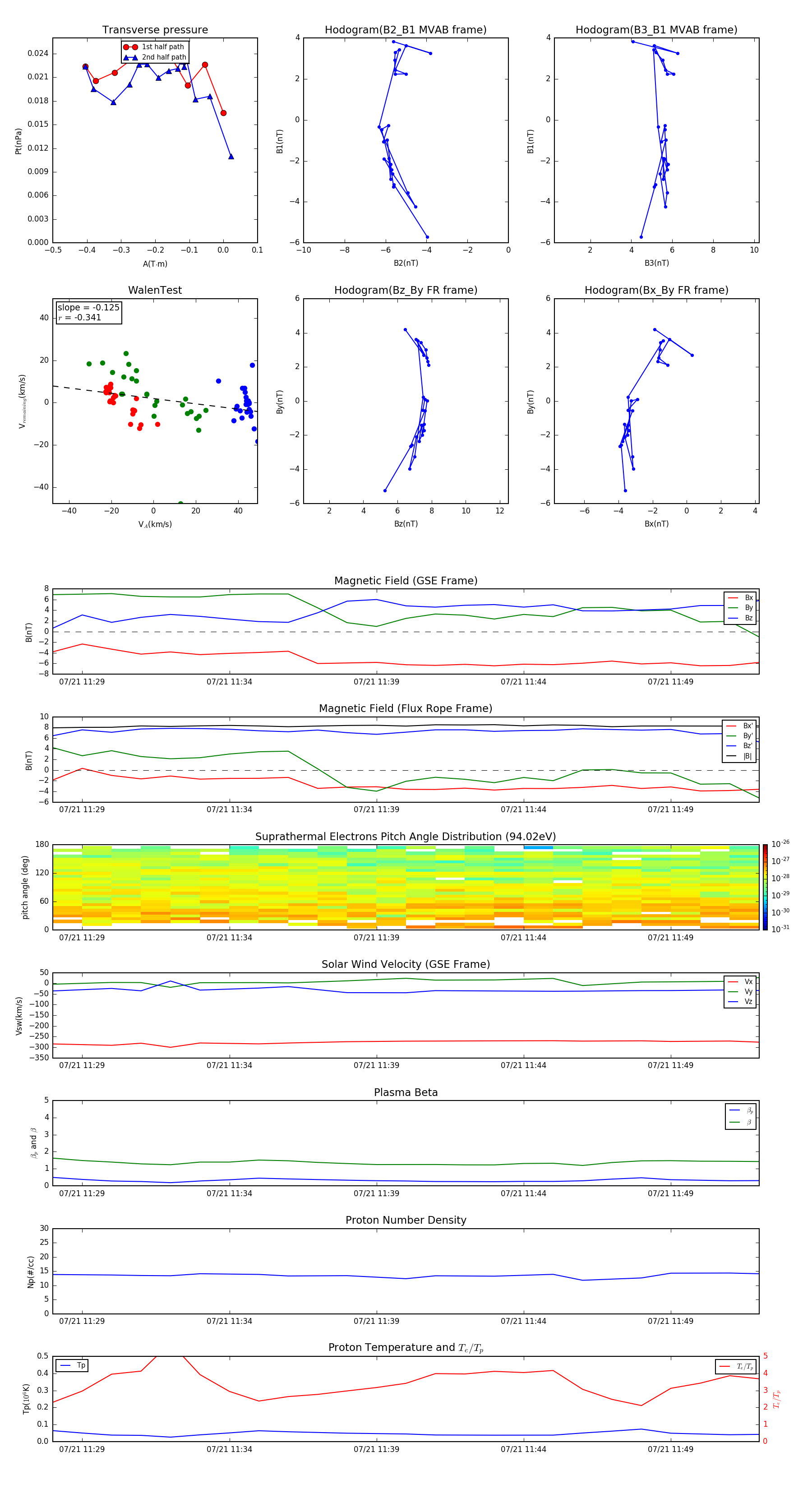This screenshot has width=812, height=1489.
Task: Click the "Solar Wind Velocity (GSE Frame)" title
Action: [406, 964]
